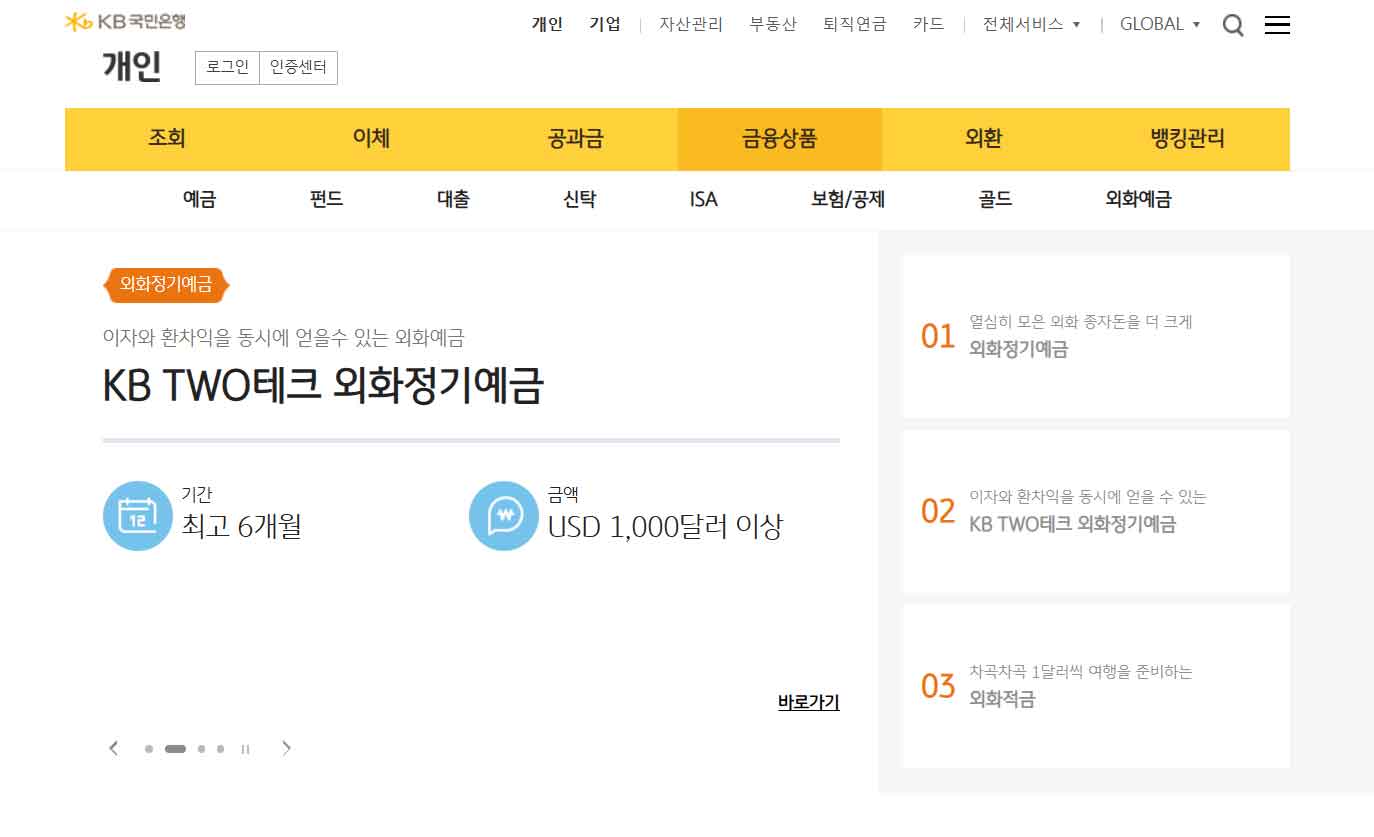Open card 01 외화정기예금

[1095, 336]
